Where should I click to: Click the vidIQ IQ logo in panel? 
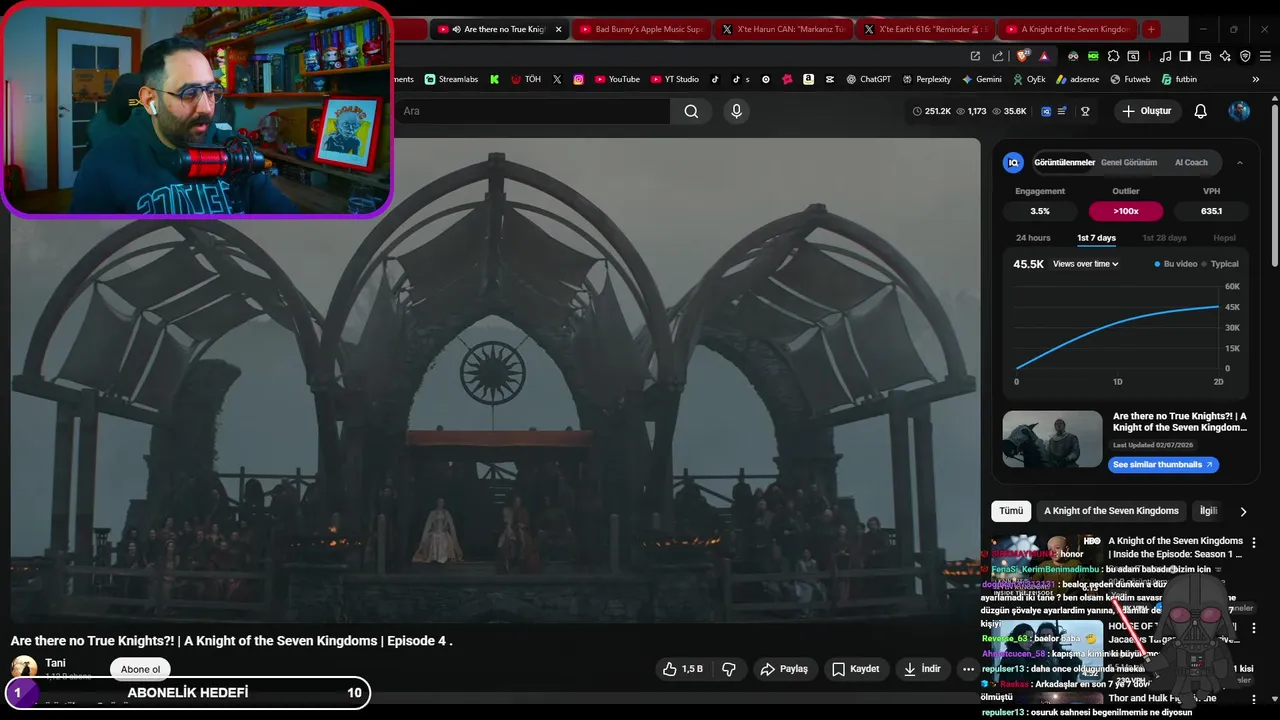point(1013,162)
